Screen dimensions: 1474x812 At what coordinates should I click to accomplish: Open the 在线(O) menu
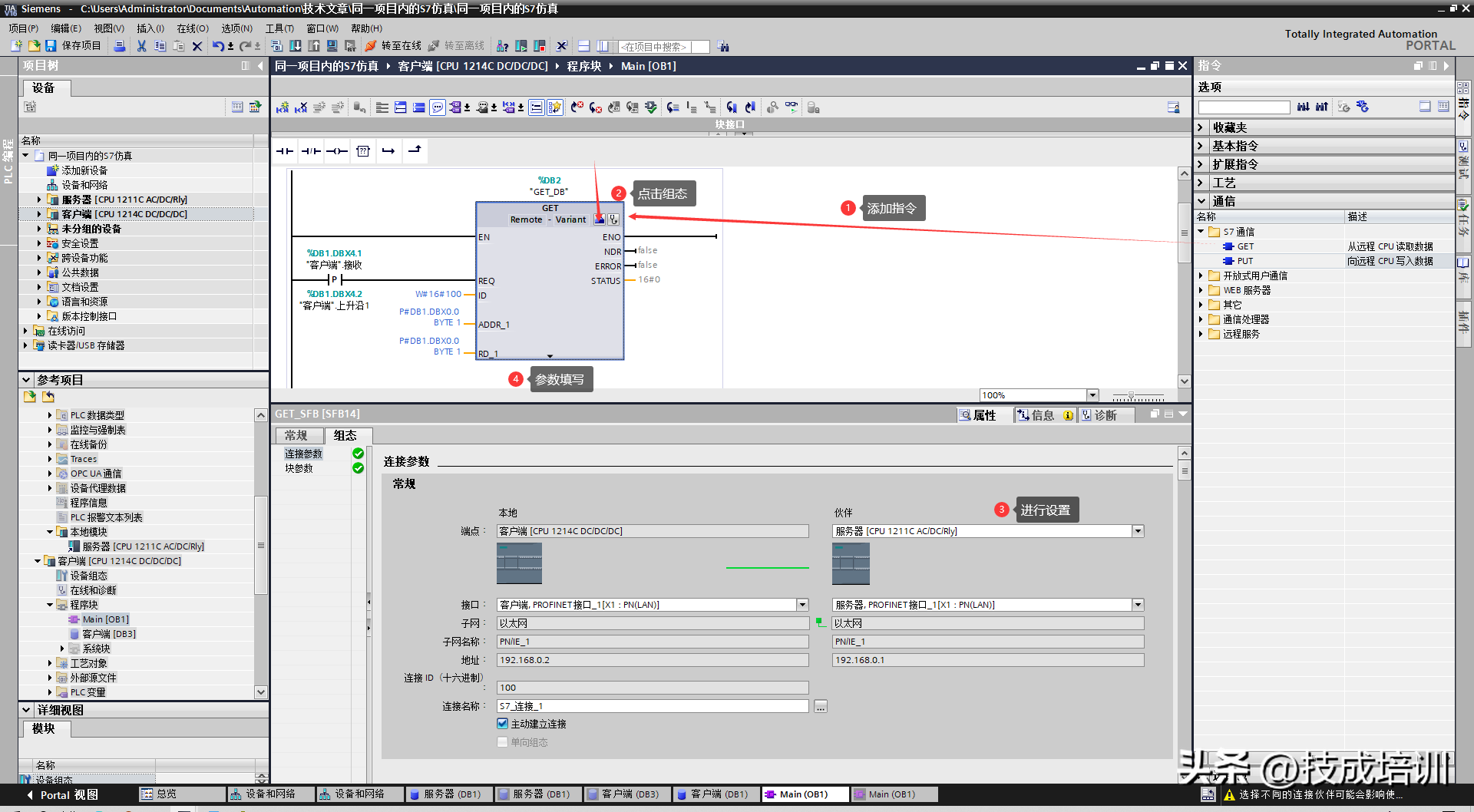pyautogui.click(x=193, y=28)
